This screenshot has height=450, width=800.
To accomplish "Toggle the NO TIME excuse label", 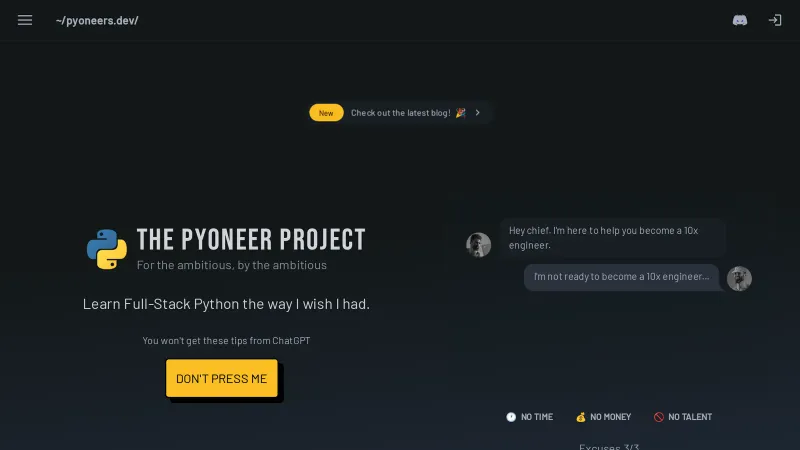I will pos(537,417).
